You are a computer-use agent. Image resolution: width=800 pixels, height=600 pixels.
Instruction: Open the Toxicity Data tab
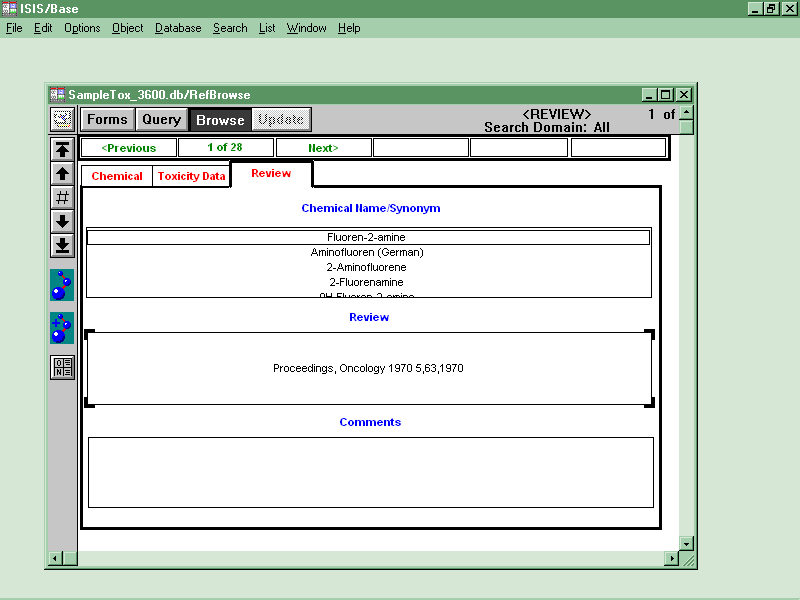191,176
